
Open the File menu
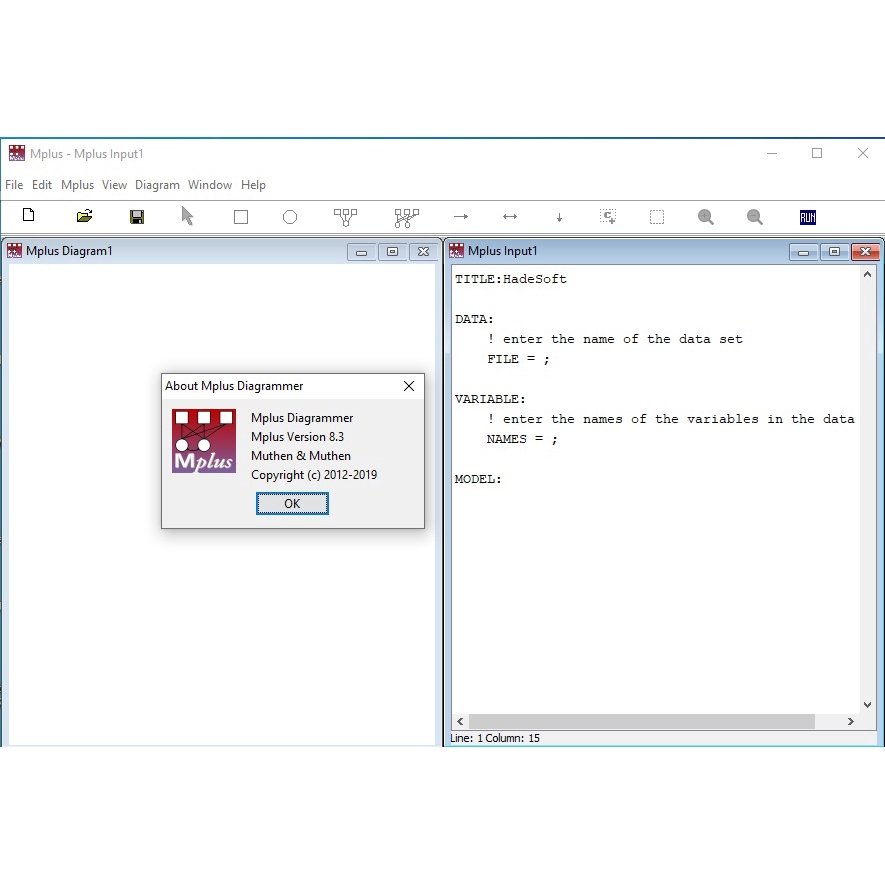[14, 185]
